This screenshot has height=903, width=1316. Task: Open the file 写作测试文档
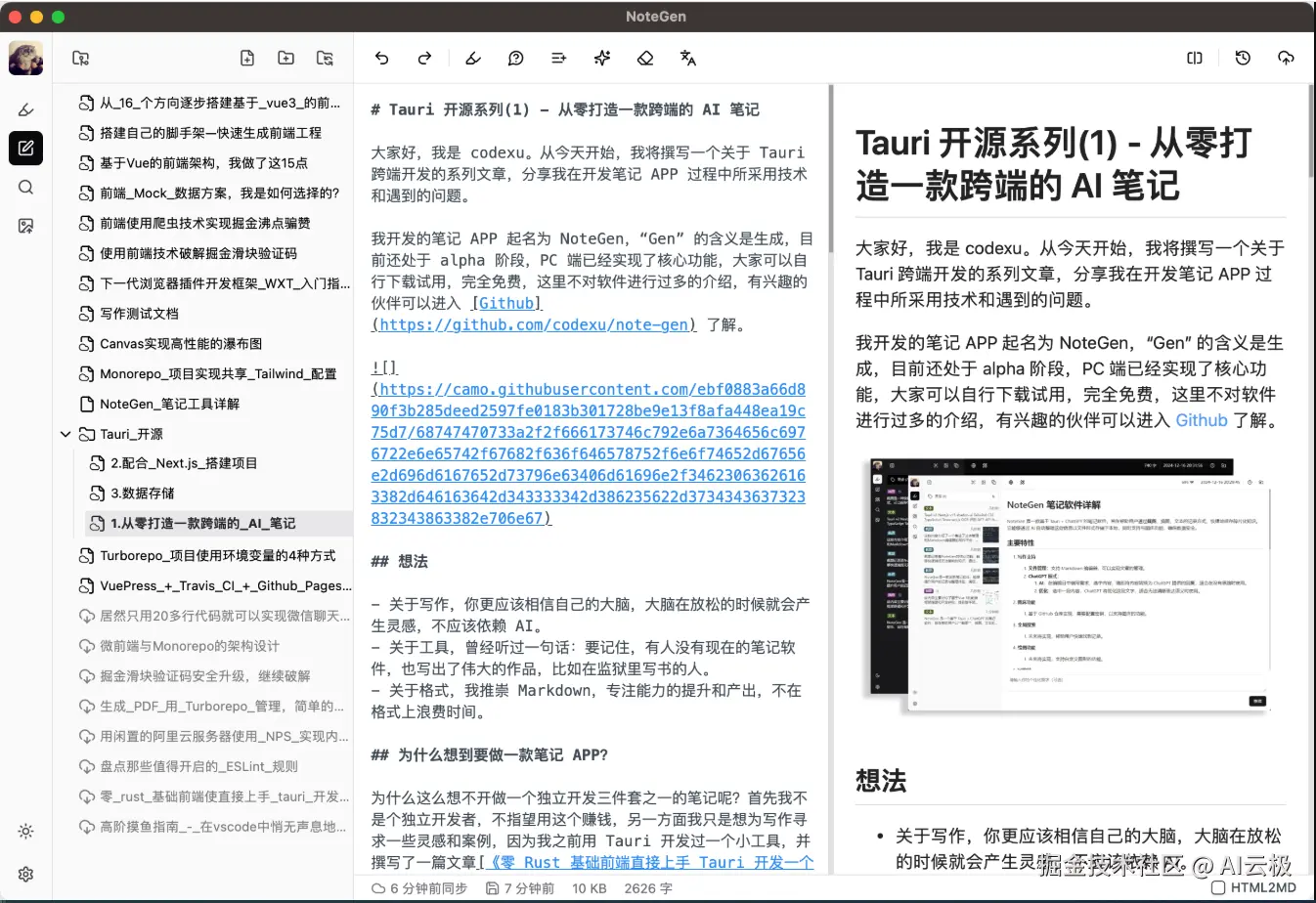click(139, 314)
